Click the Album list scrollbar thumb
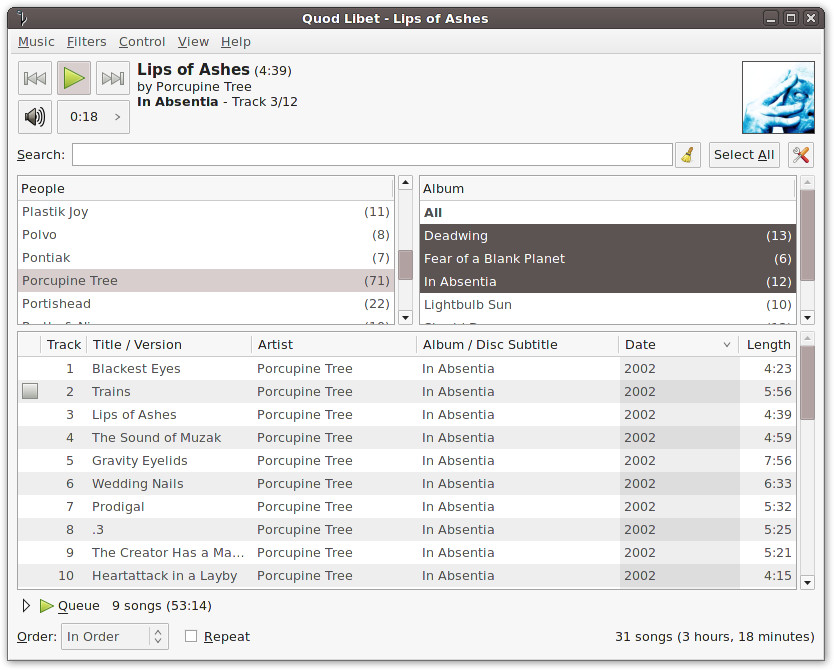The height and width of the screenshot is (670, 834). click(x=807, y=235)
